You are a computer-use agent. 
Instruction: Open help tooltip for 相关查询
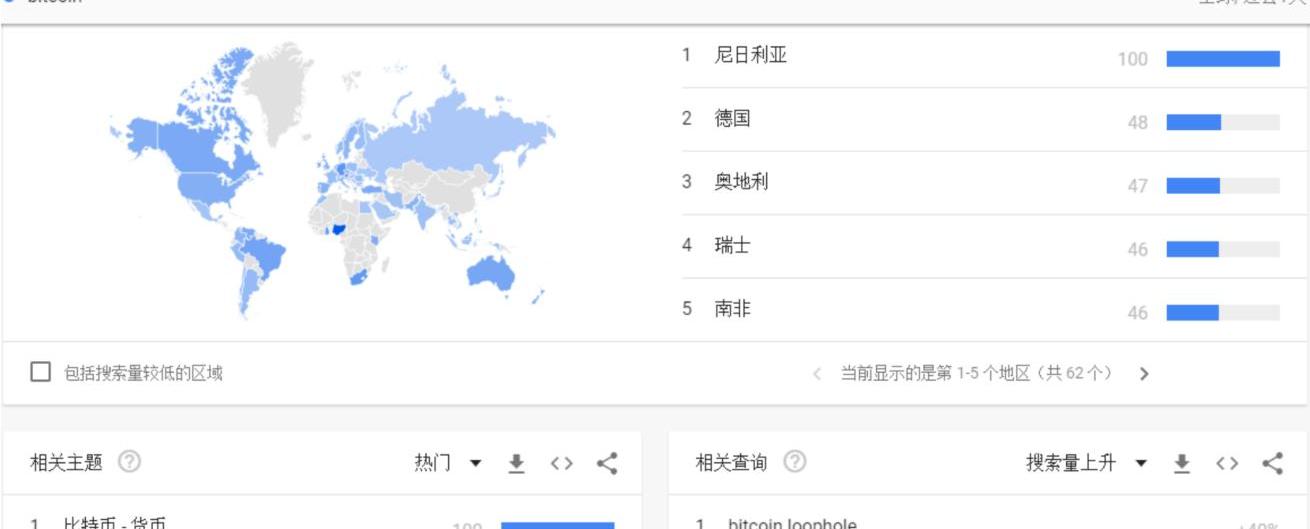pyautogui.click(x=795, y=462)
